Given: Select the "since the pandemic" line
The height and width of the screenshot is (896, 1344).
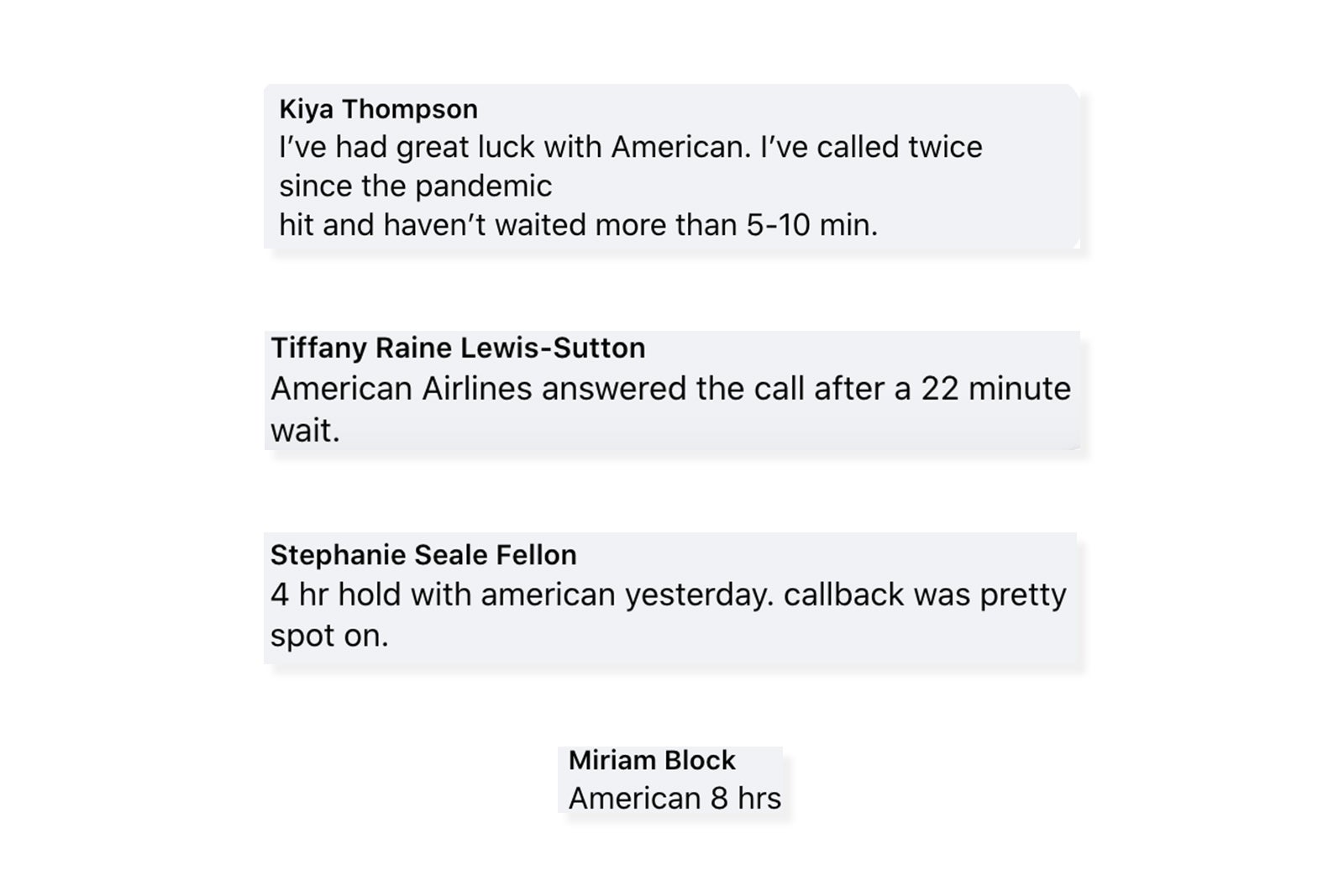Looking at the screenshot, I should pos(415,186).
